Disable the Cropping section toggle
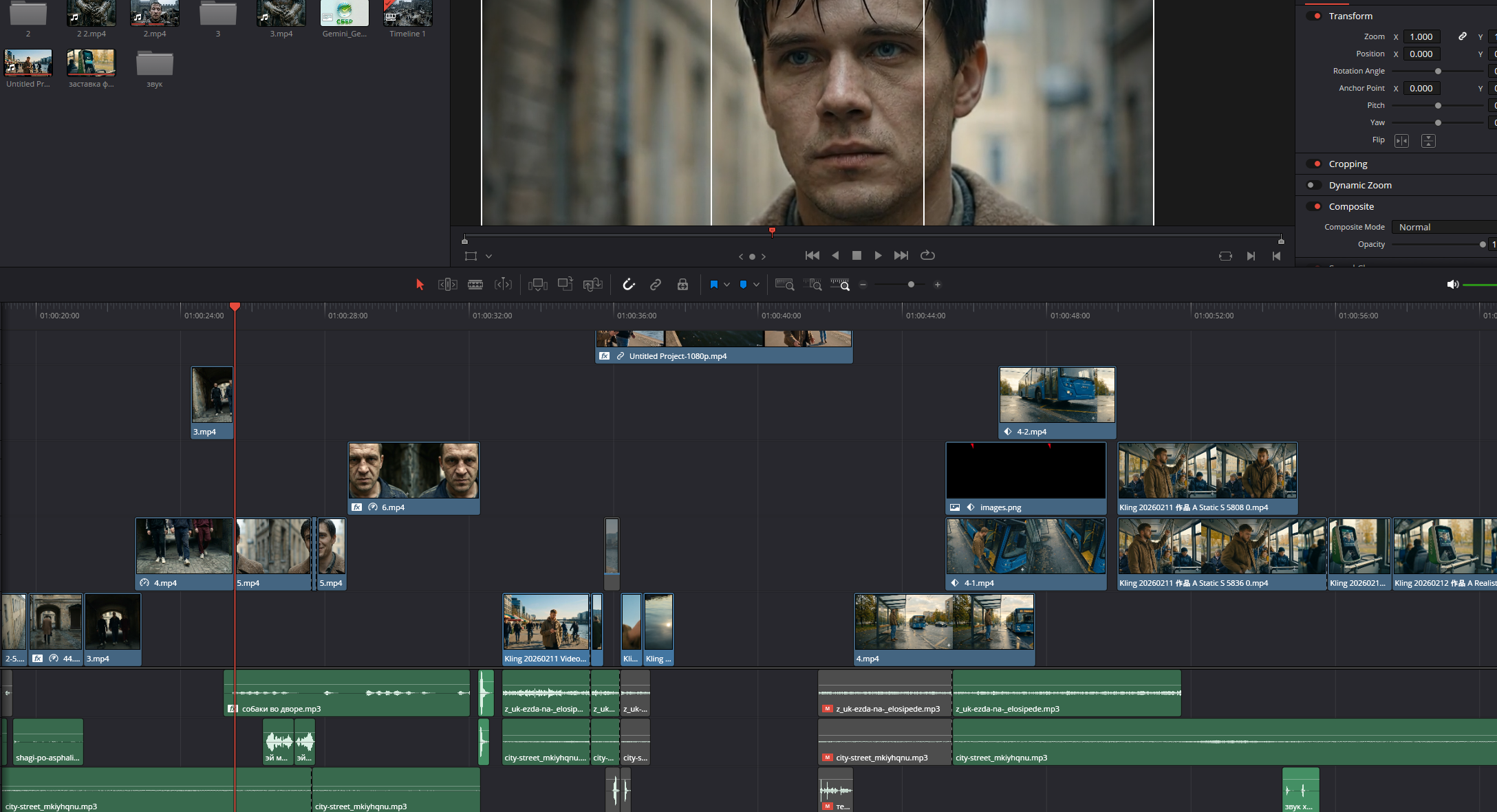1497x812 pixels. pyautogui.click(x=1314, y=164)
